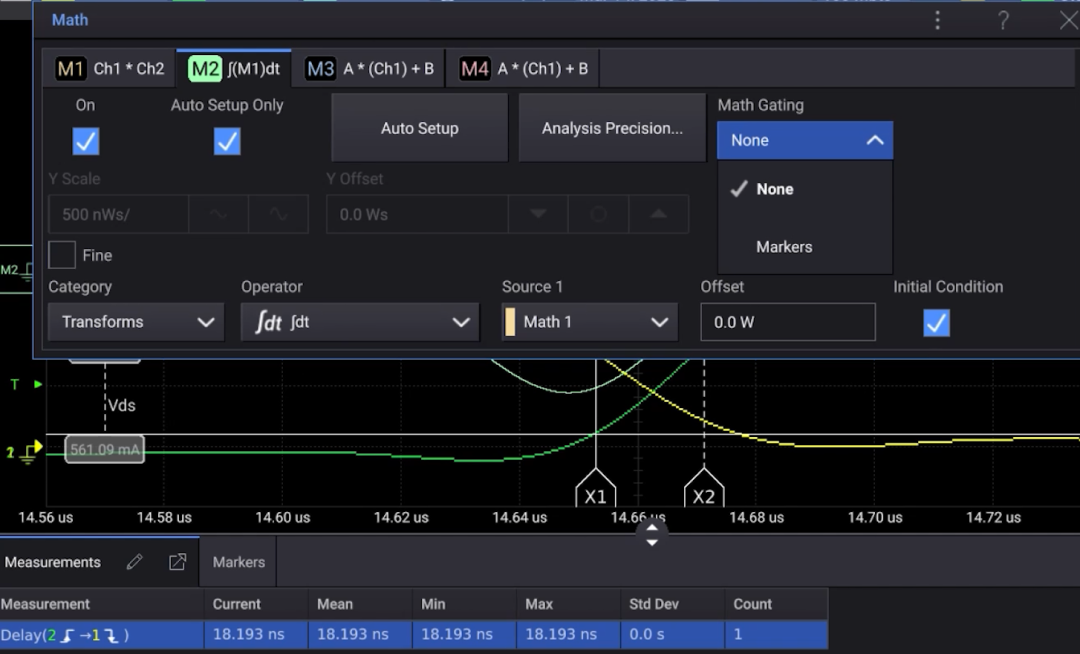
Task: Click the channel 2 ground indicator
Action: tap(25, 451)
